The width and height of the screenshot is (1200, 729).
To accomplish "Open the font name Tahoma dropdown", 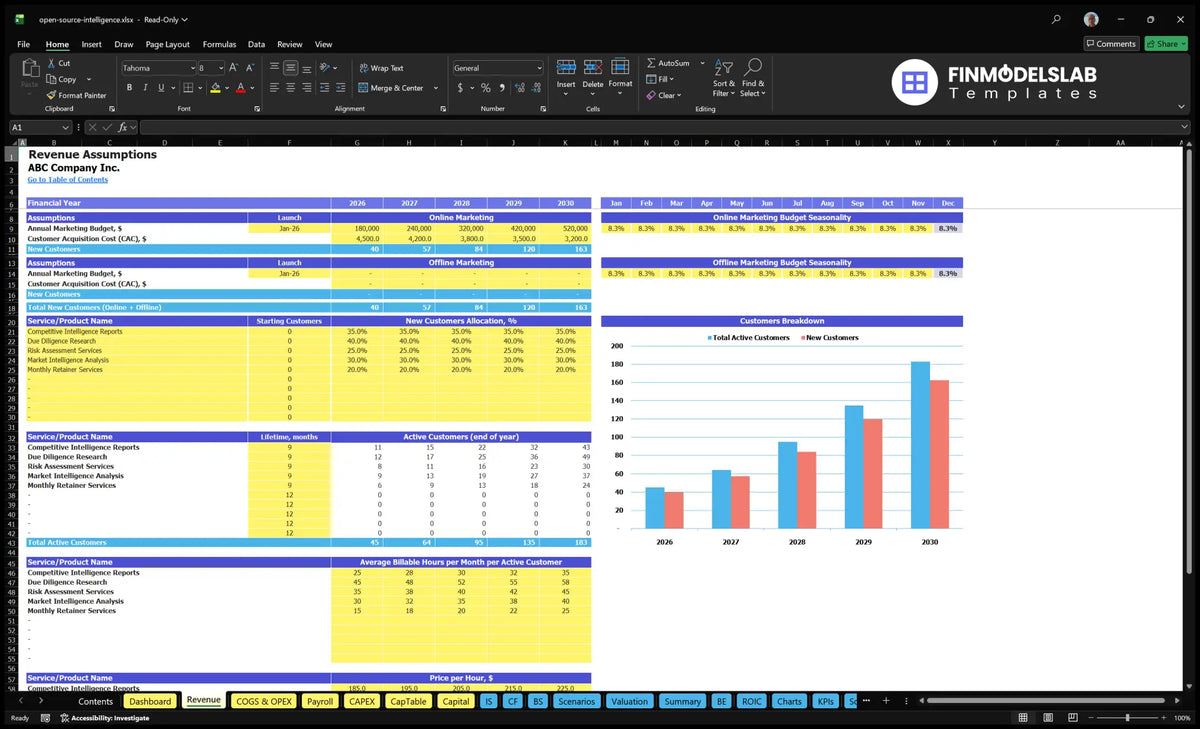I will (x=192, y=68).
